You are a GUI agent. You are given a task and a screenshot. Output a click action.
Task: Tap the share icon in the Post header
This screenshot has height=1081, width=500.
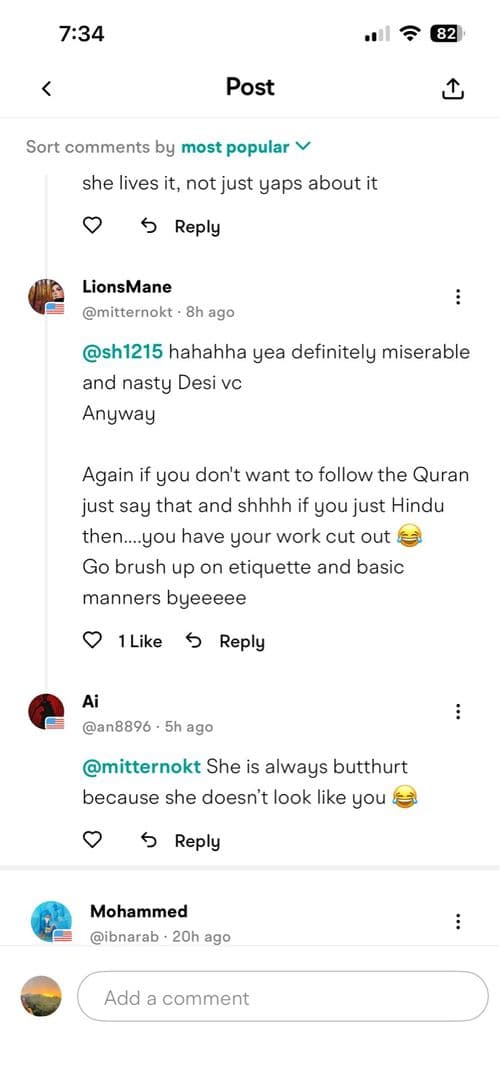(452, 88)
